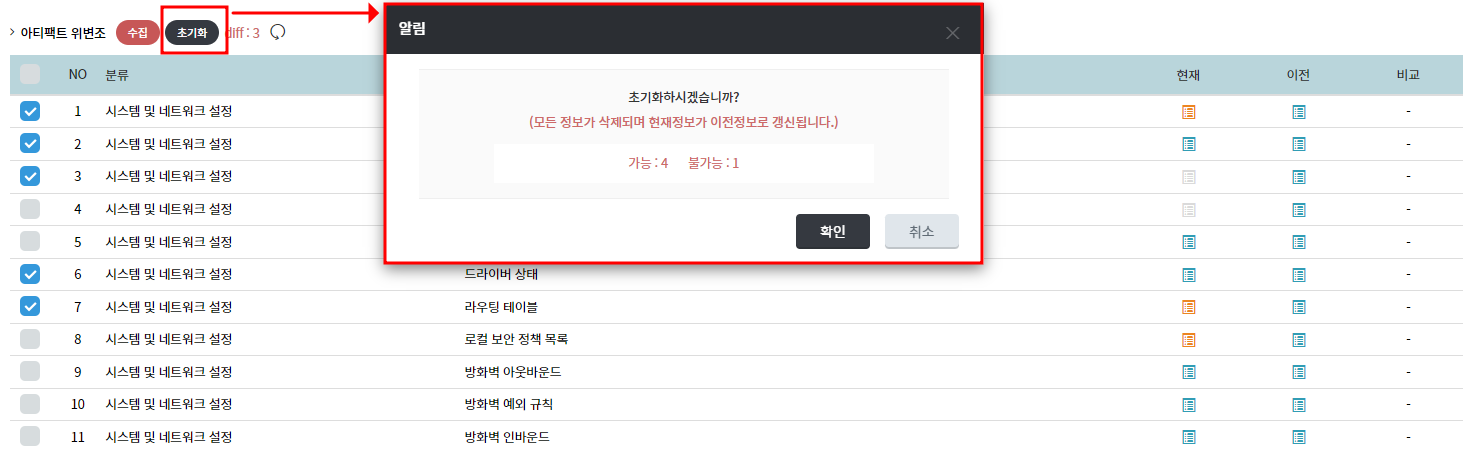Click the 초기화 button
This screenshot has width=1476, height=451.
pyautogui.click(x=192, y=33)
